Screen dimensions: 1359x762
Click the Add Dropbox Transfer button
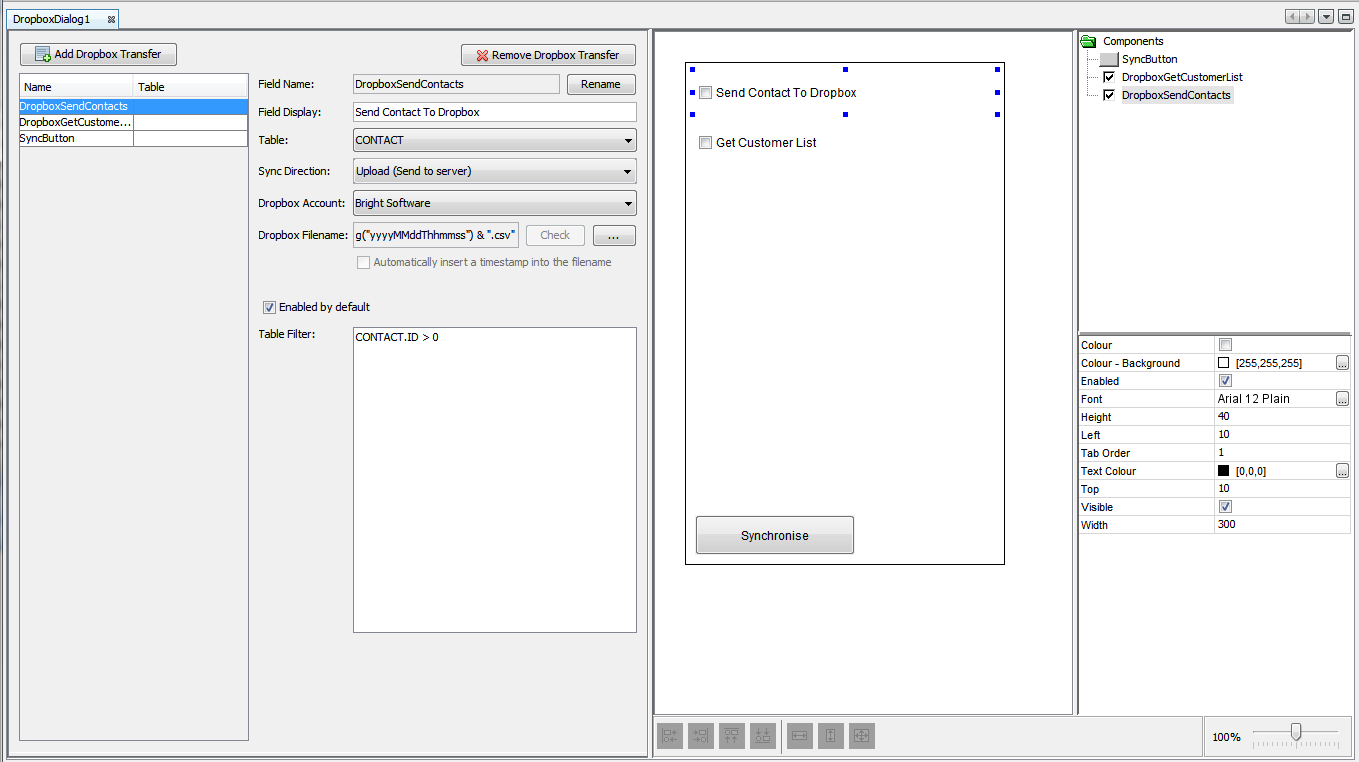tap(98, 54)
